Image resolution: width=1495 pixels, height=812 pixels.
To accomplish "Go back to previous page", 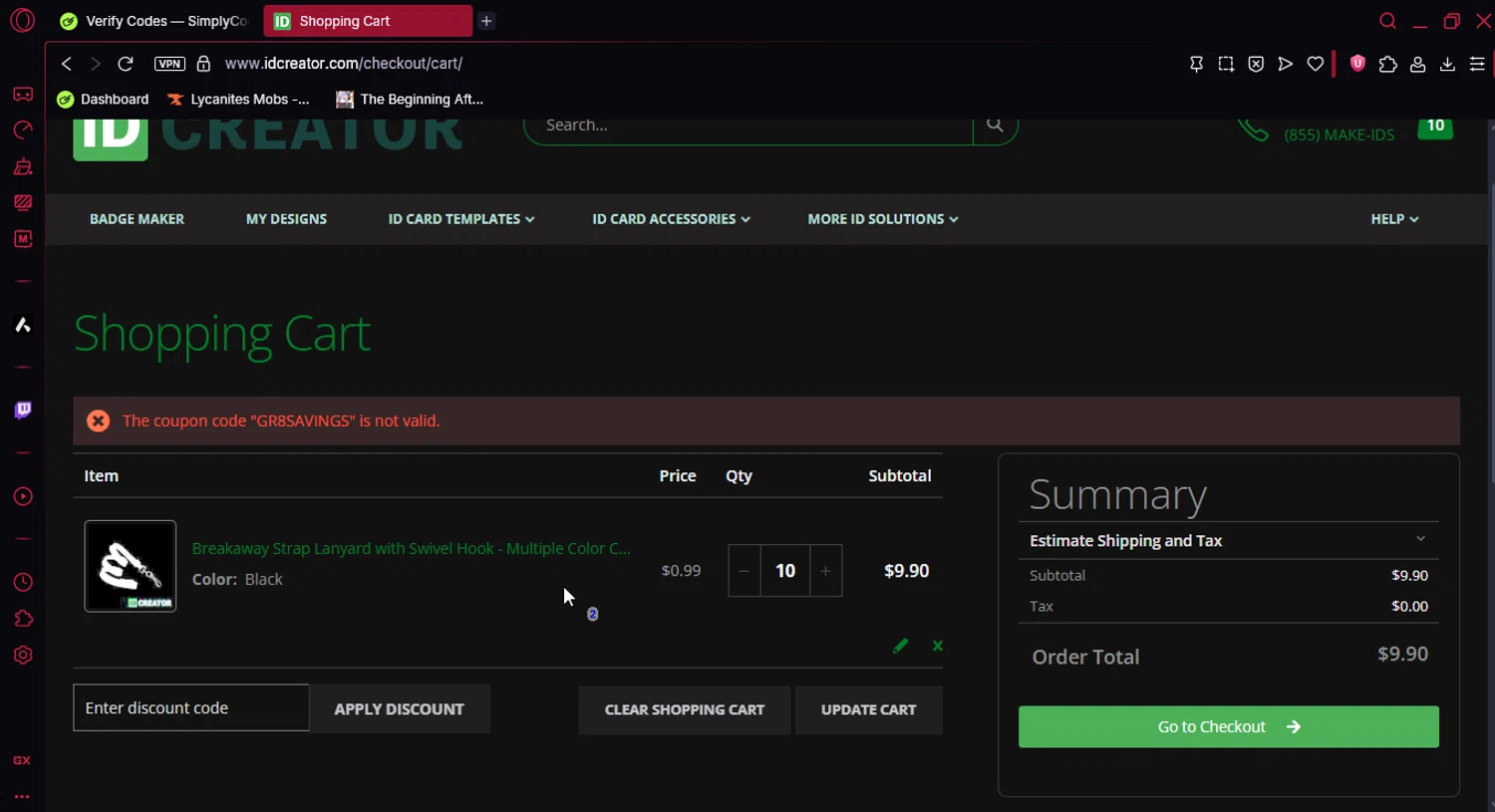I will (67, 64).
